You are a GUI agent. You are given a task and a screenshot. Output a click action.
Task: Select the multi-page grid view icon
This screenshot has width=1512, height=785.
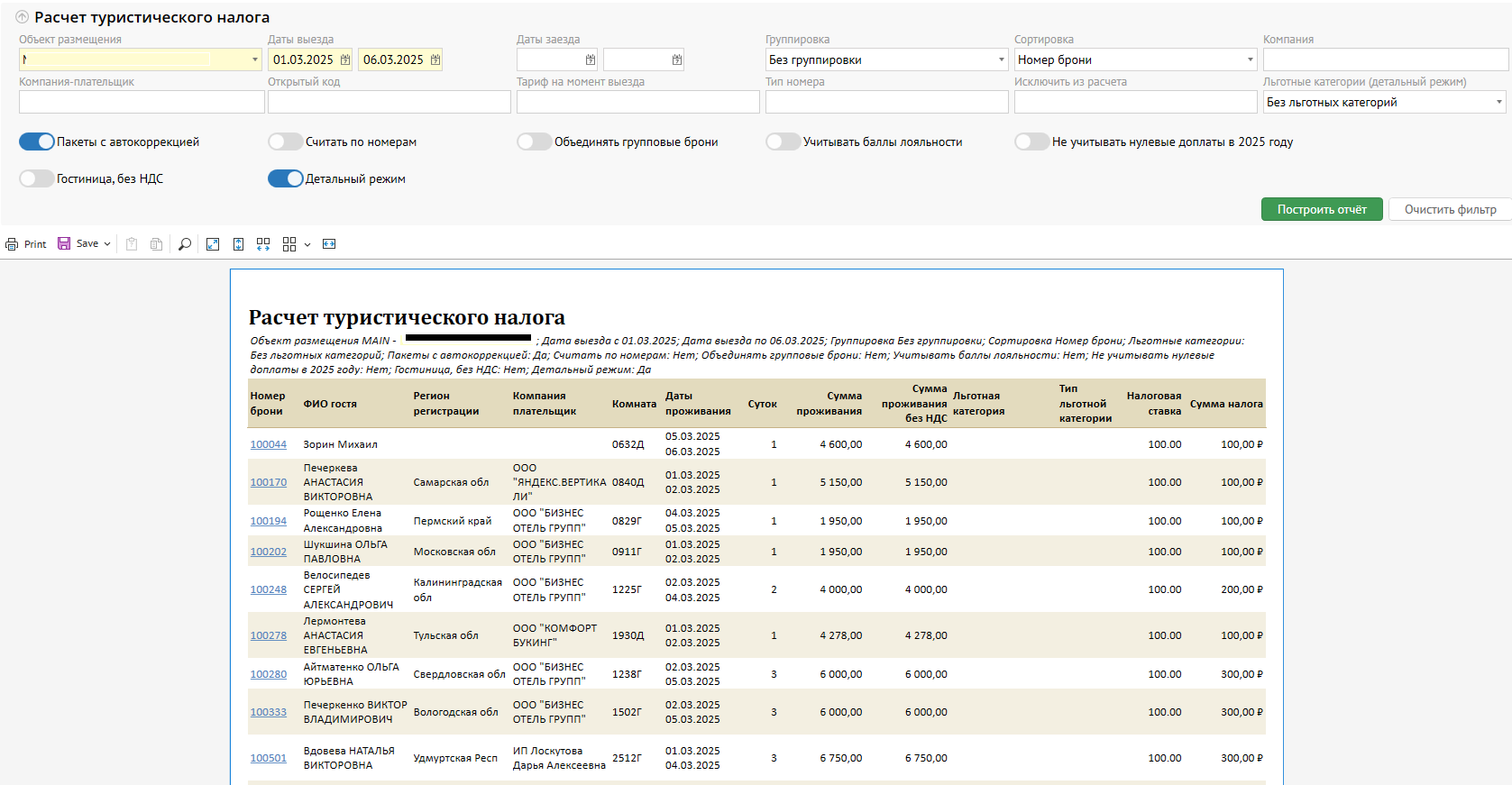289,244
